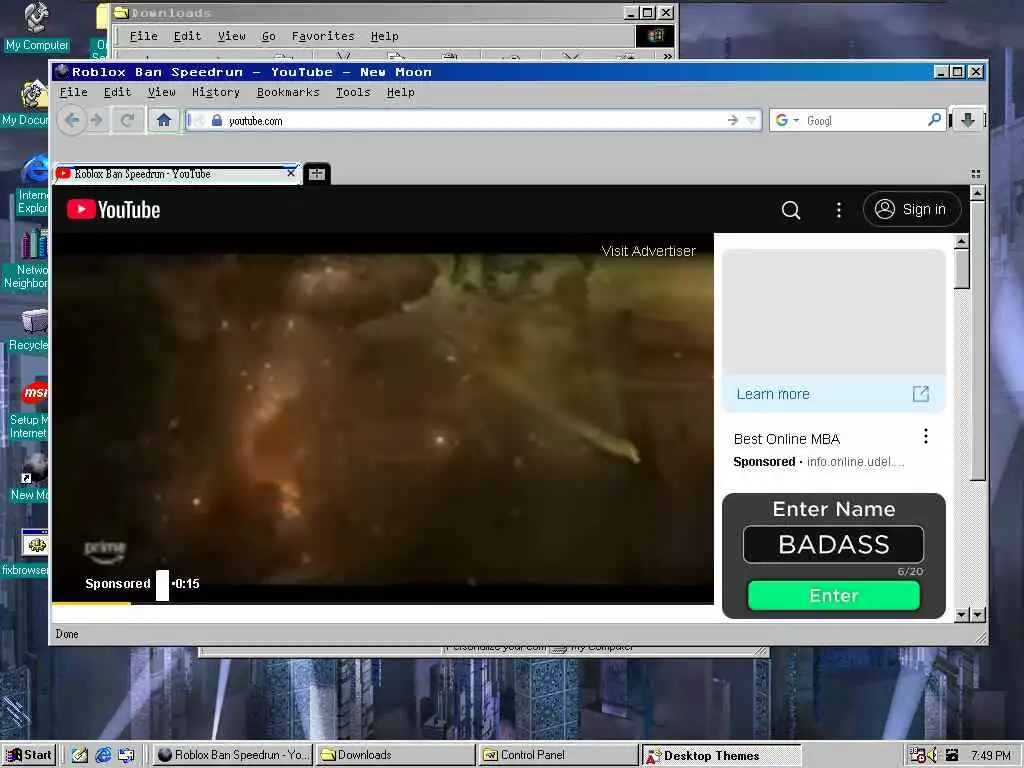Open the Setup MSN Internet desktop icon

tap(29, 411)
